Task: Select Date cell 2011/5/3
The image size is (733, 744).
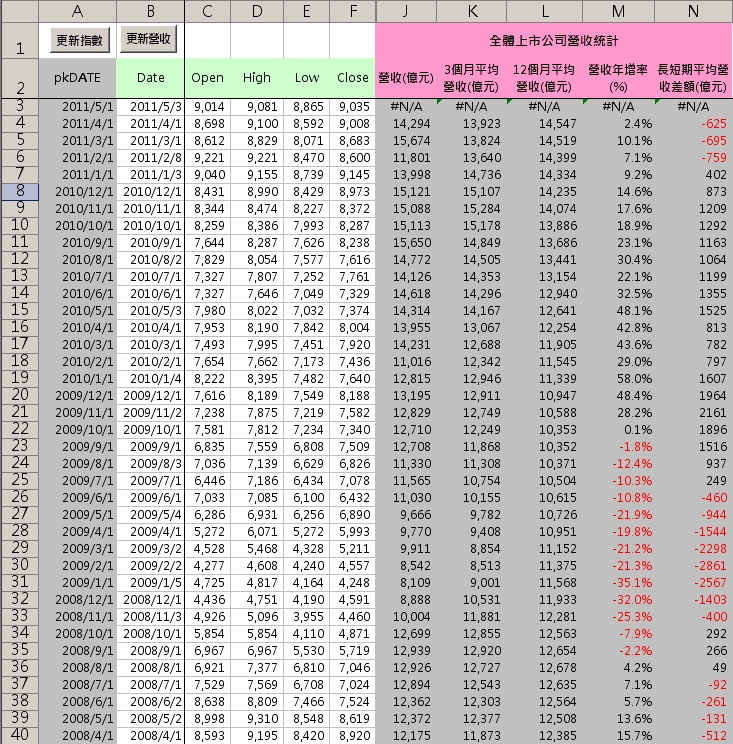Action: click(150, 107)
